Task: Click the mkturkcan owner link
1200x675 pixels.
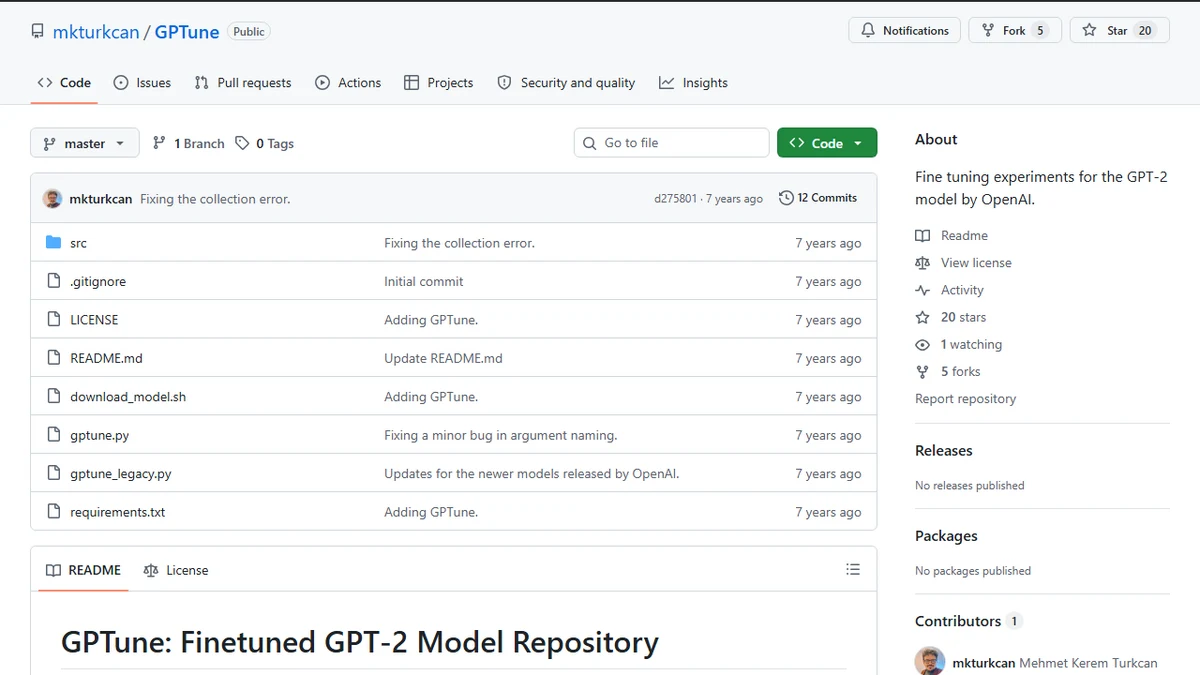Action: tap(96, 32)
